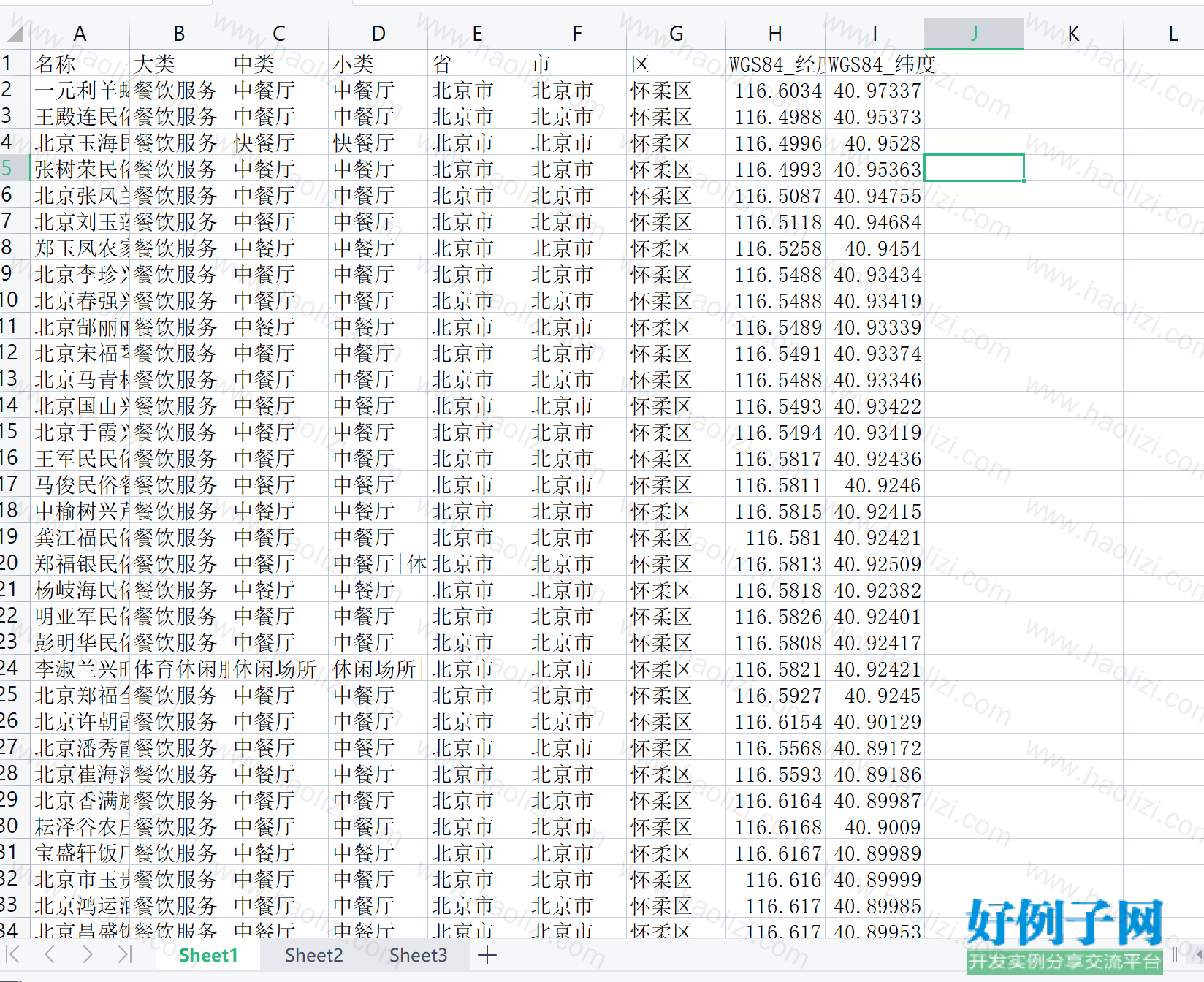Select column L header
This screenshot has height=982, width=1204.
coord(1164,34)
